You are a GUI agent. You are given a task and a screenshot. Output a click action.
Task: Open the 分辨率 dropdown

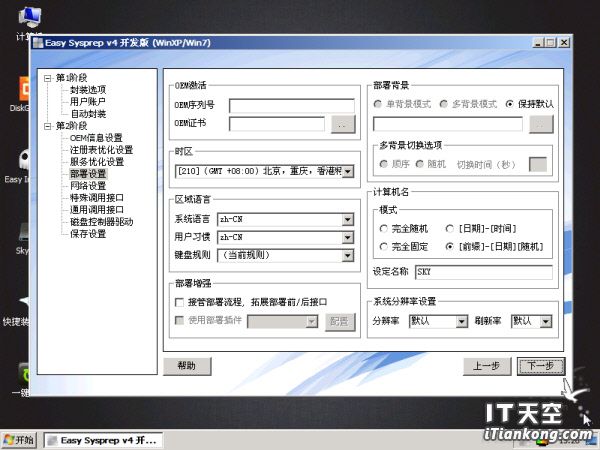coord(462,322)
